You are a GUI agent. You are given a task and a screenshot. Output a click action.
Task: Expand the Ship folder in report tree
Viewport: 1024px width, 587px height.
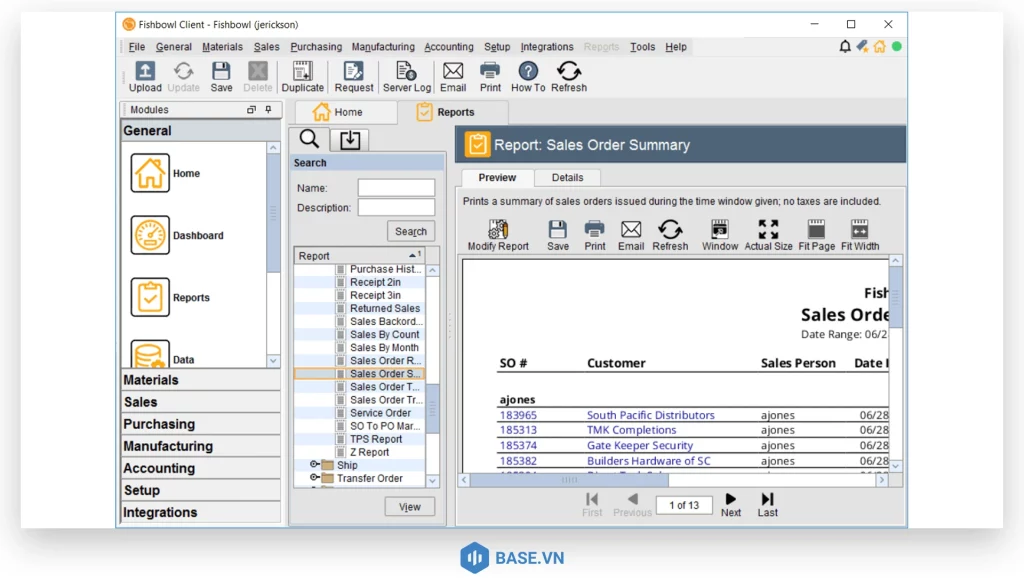click(x=315, y=465)
